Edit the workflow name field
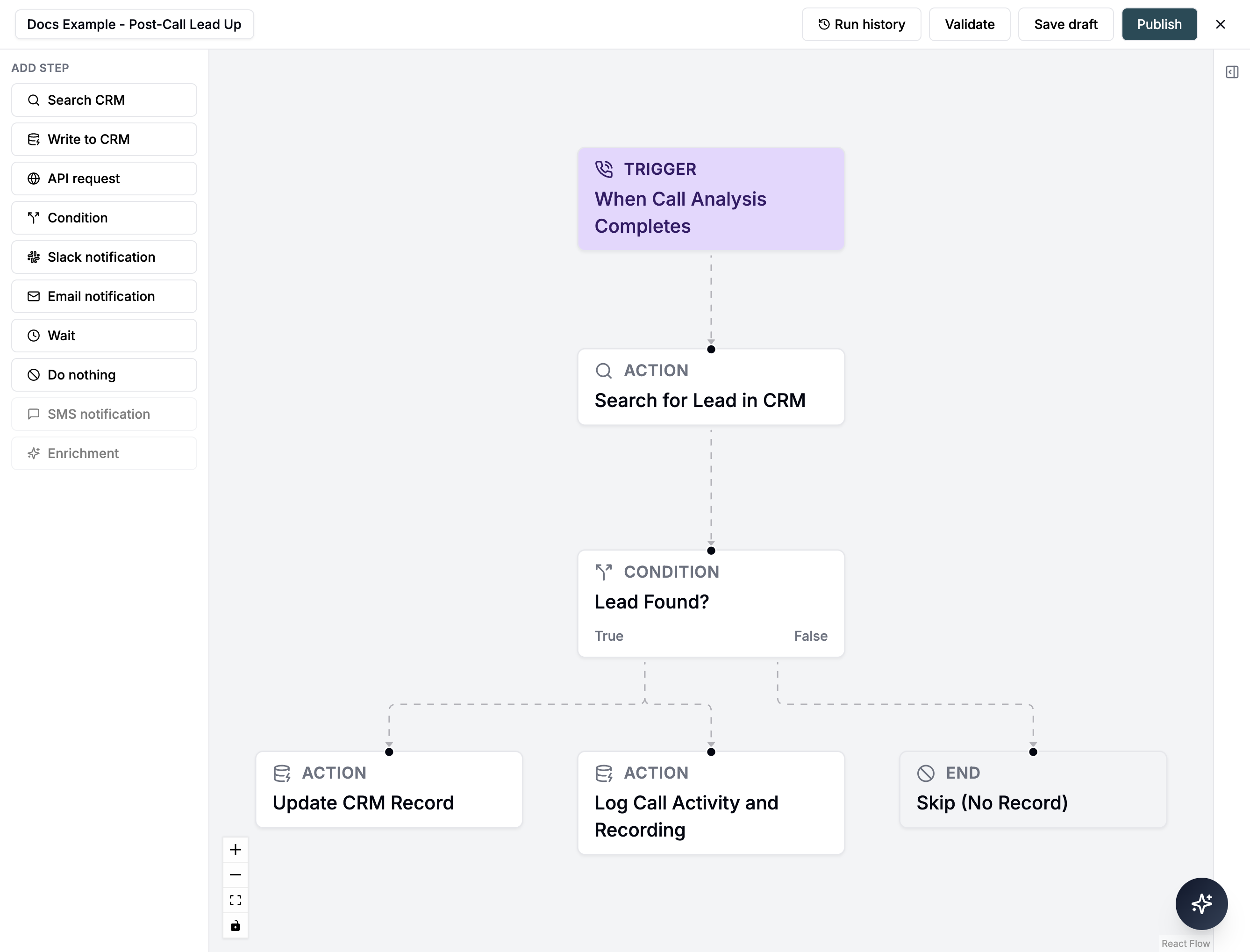This screenshot has width=1250, height=952. pos(134,24)
